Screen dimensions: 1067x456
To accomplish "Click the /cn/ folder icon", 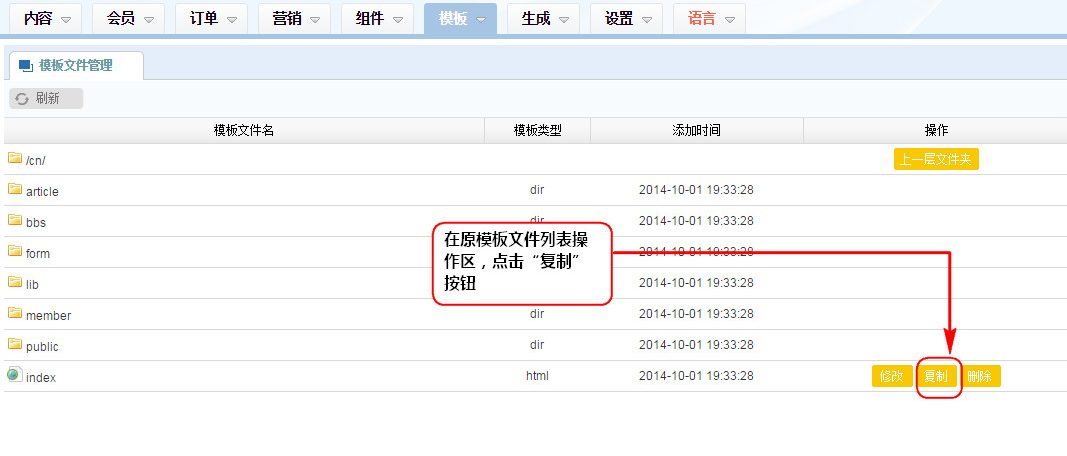I will [x=15, y=158].
